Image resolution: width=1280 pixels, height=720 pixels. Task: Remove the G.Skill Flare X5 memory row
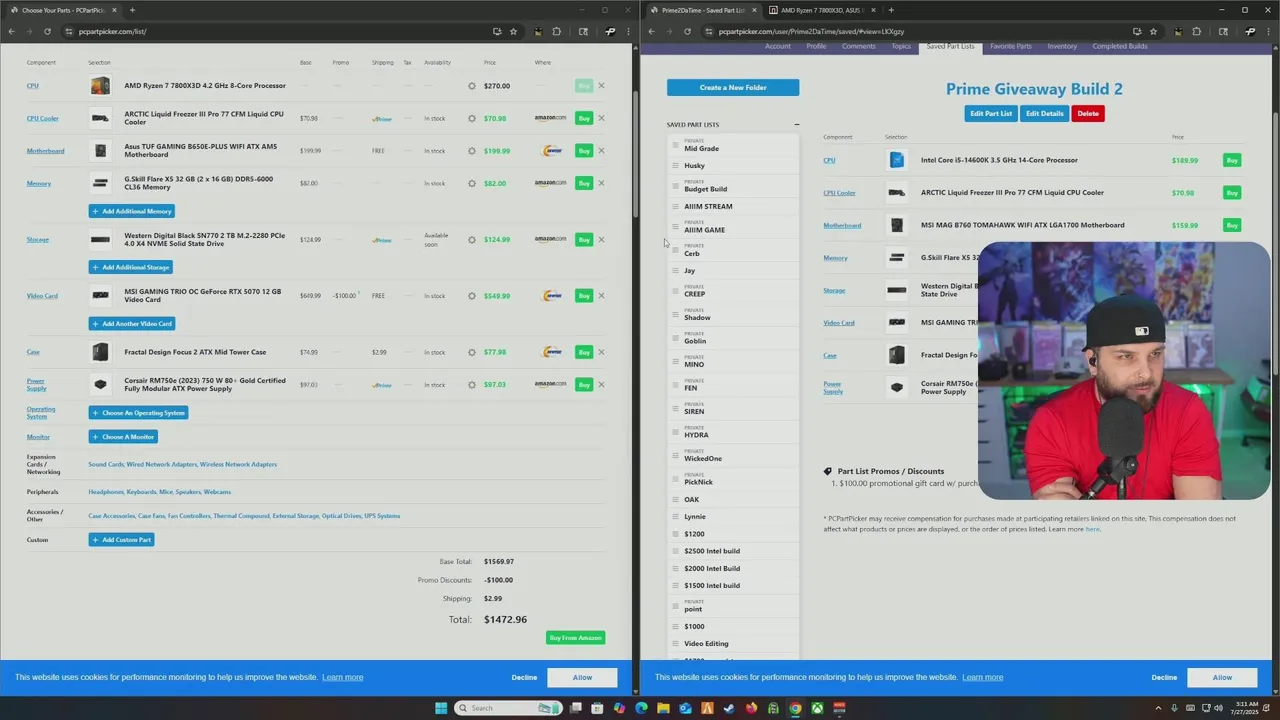pos(601,183)
